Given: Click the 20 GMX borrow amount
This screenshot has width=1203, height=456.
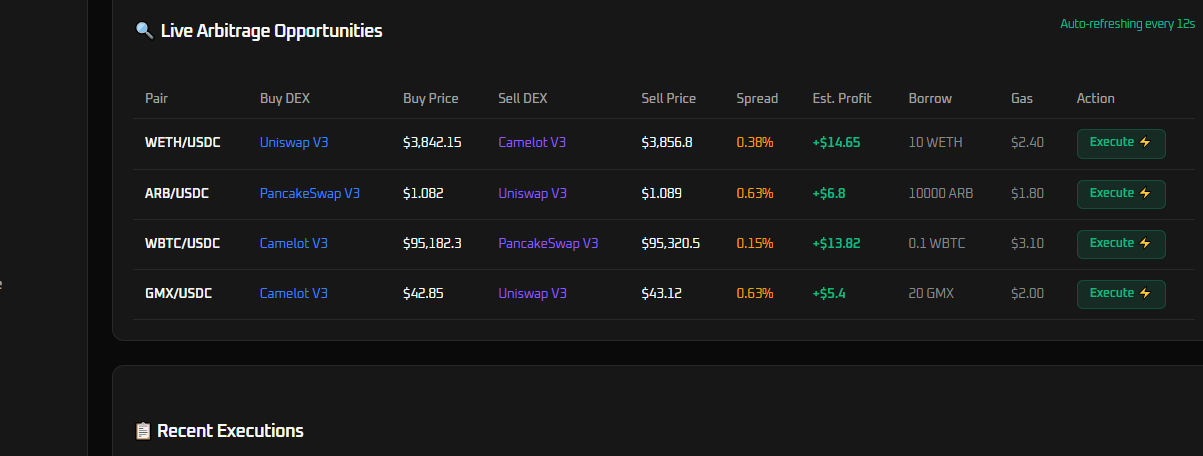Looking at the screenshot, I should tap(932, 293).
